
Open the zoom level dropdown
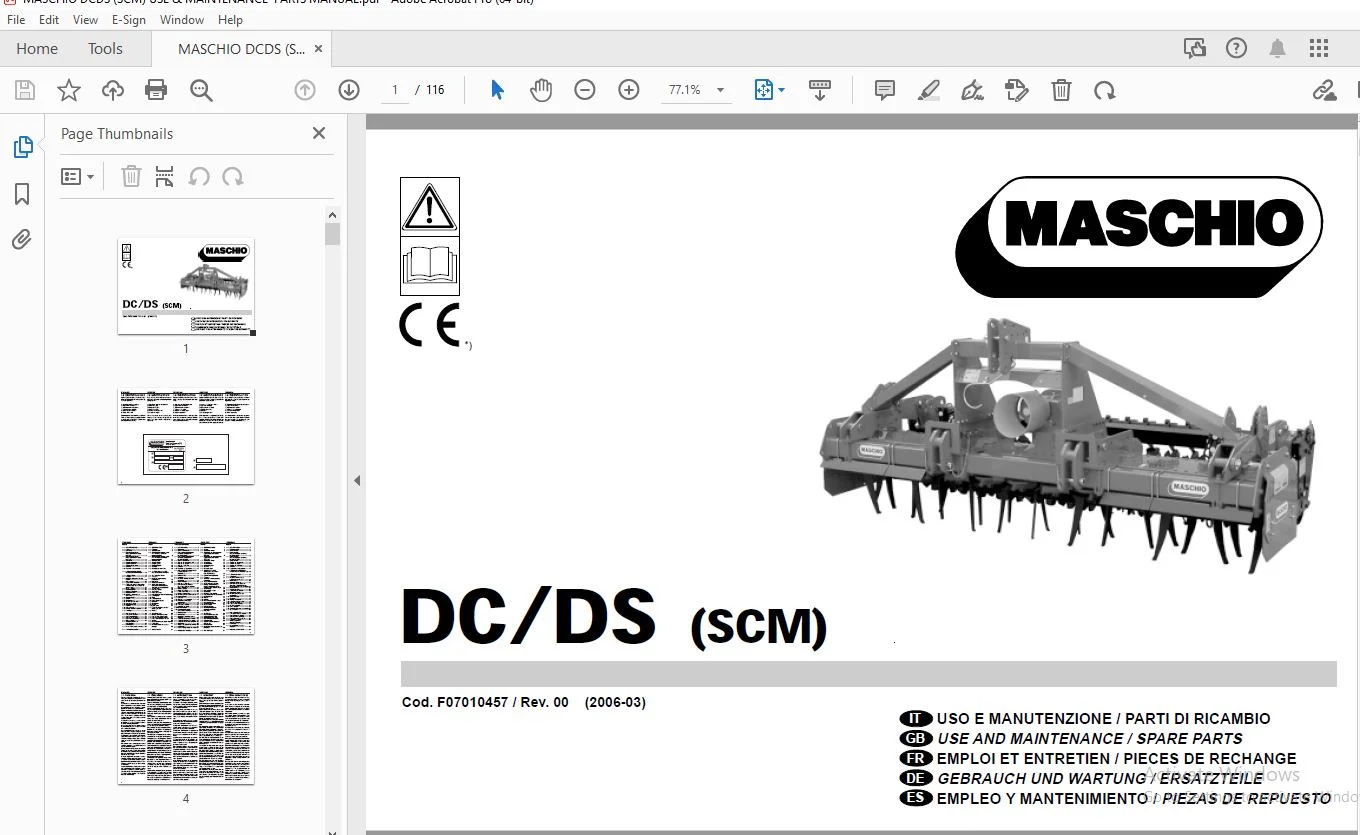tap(720, 90)
